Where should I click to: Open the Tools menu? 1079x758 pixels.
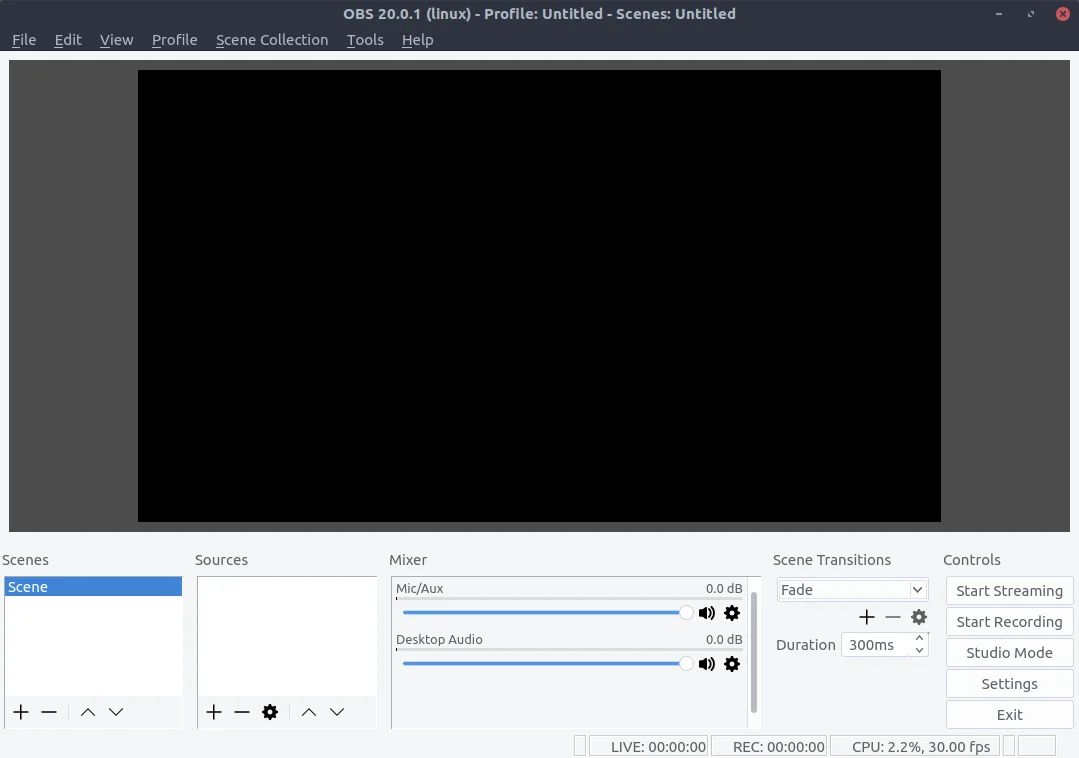[x=365, y=40]
